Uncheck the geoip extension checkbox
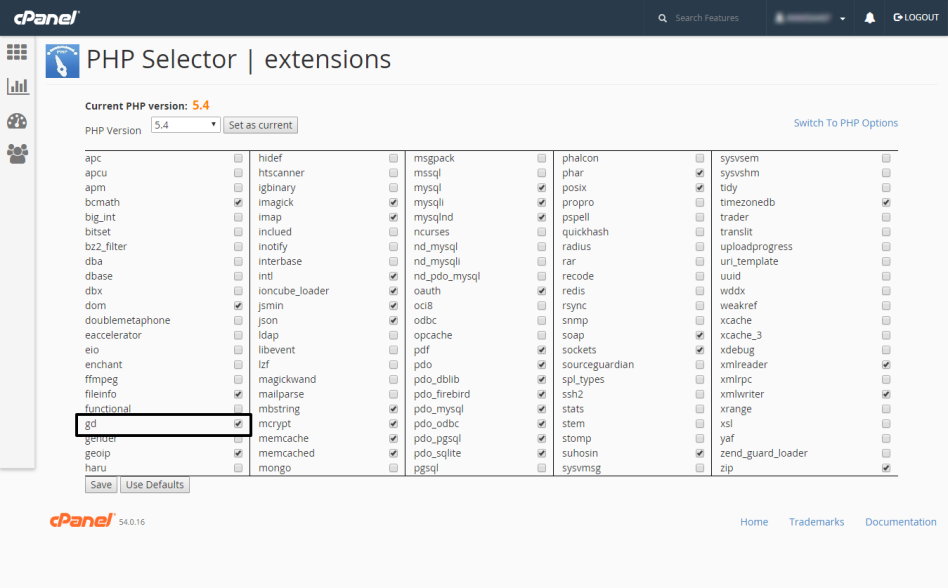Viewport: 948px width, 588px height. click(238, 453)
